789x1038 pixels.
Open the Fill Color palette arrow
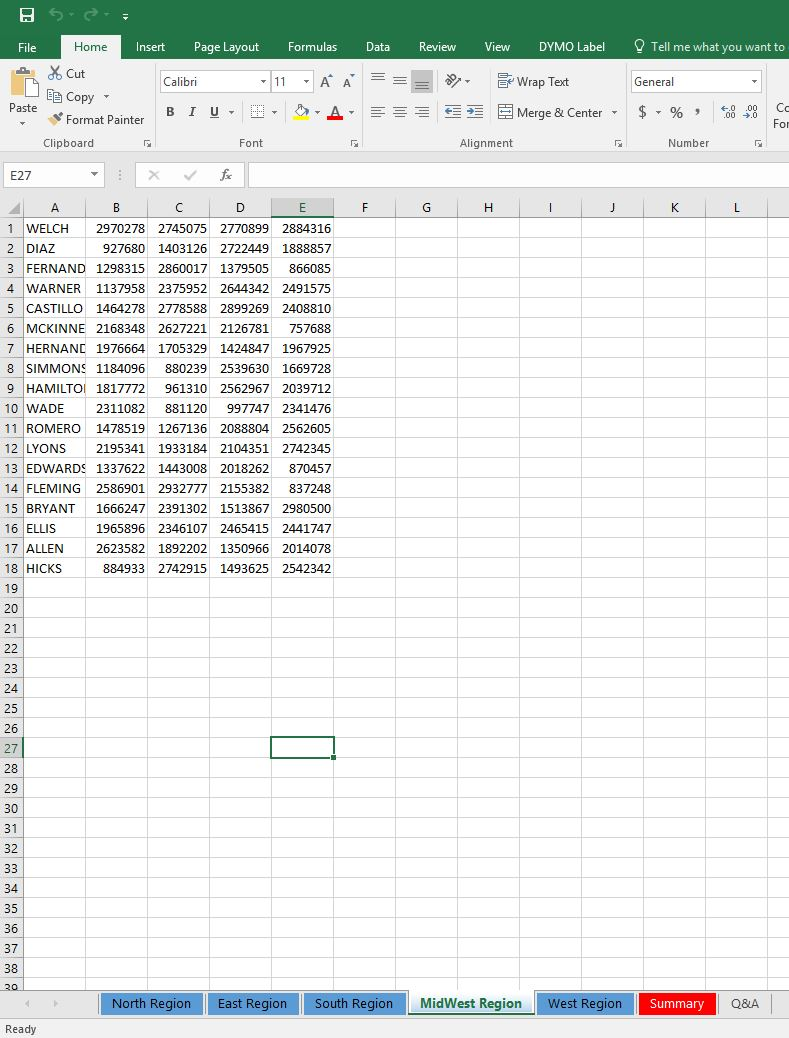pyautogui.click(x=318, y=113)
